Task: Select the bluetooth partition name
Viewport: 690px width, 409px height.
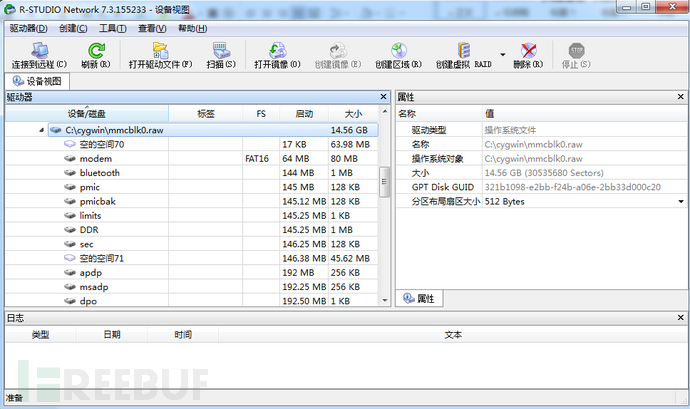Action: pos(99,173)
